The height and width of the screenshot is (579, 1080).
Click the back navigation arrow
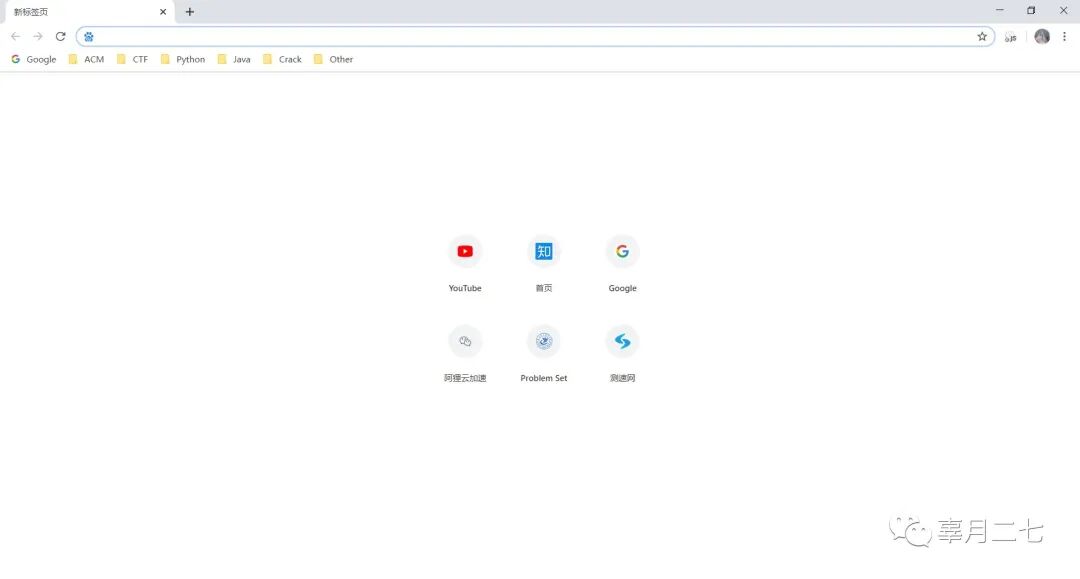(16, 36)
